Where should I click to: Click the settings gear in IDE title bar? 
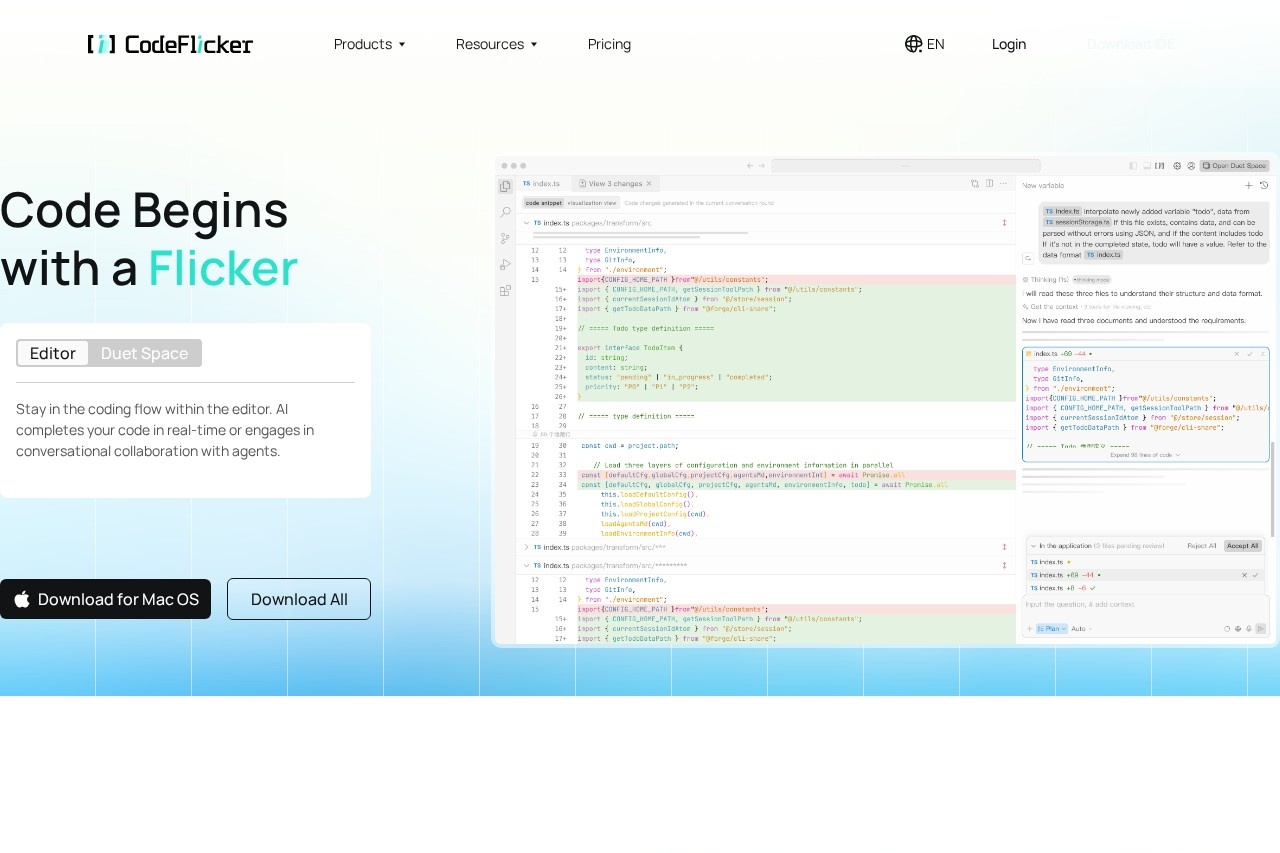(x=1177, y=166)
